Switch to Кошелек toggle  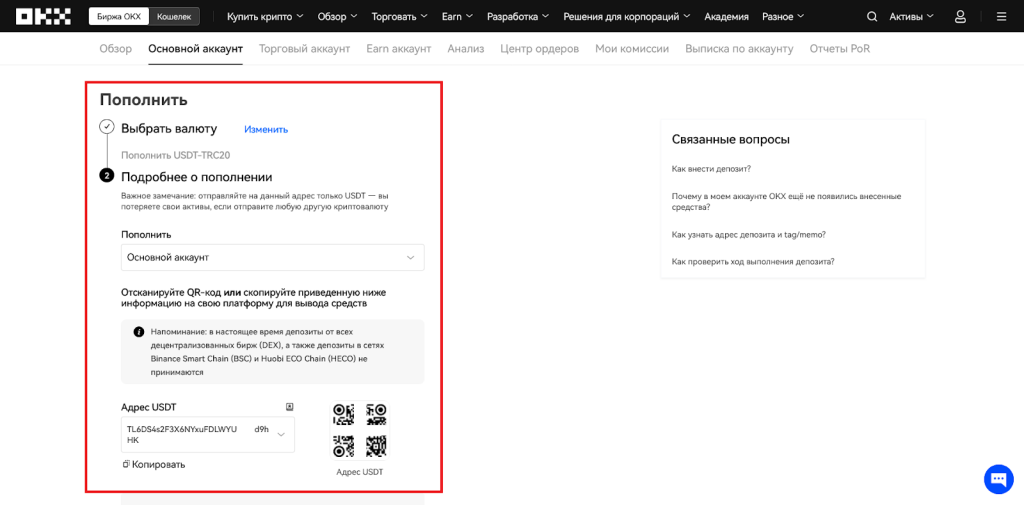point(175,17)
